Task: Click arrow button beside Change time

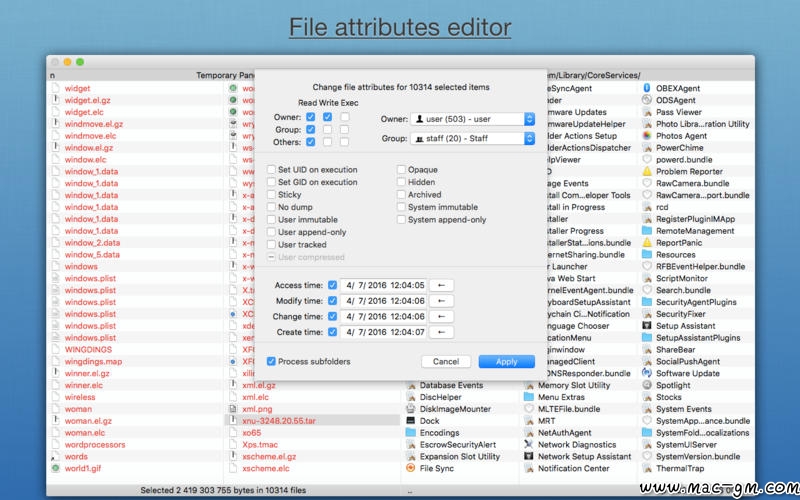Action: point(441,316)
